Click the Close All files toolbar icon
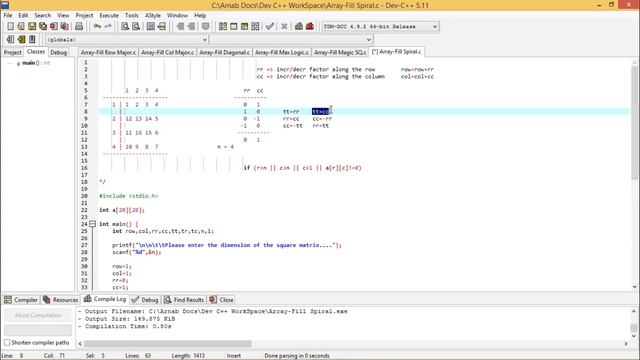This screenshot has width=640, height=360. tap(64, 27)
